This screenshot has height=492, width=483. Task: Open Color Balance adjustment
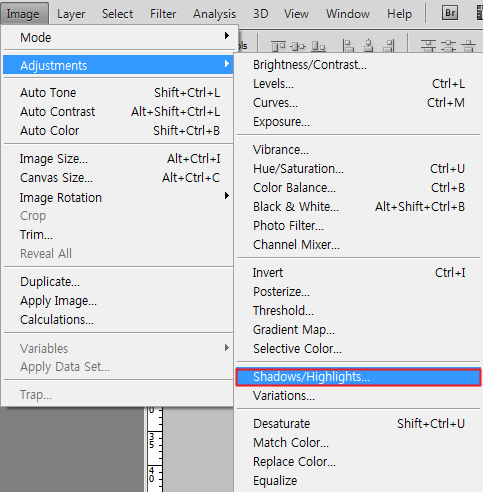(x=358, y=188)
